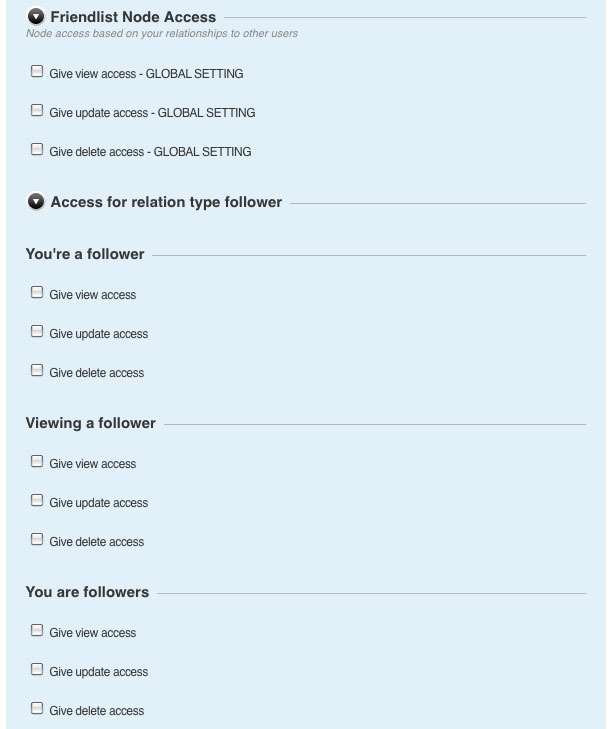
Task: Enable view access under You're a follower
Action: tap(37, 293)
